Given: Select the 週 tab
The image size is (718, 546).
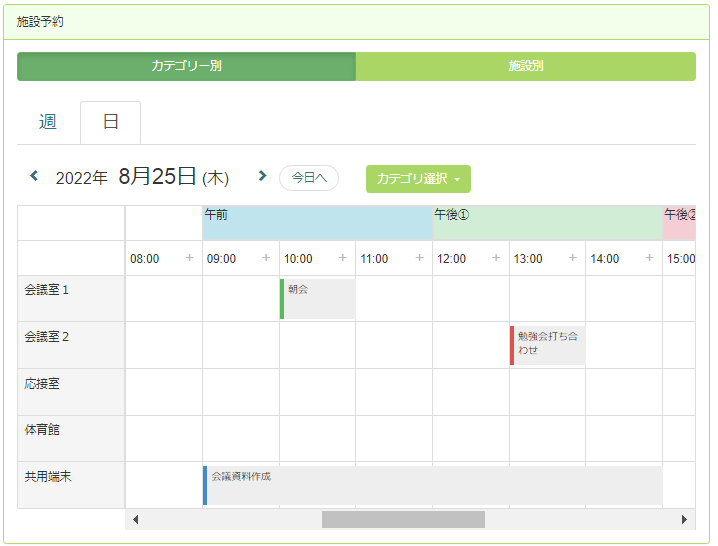Looking at the screenshot, I should point(48,122).
